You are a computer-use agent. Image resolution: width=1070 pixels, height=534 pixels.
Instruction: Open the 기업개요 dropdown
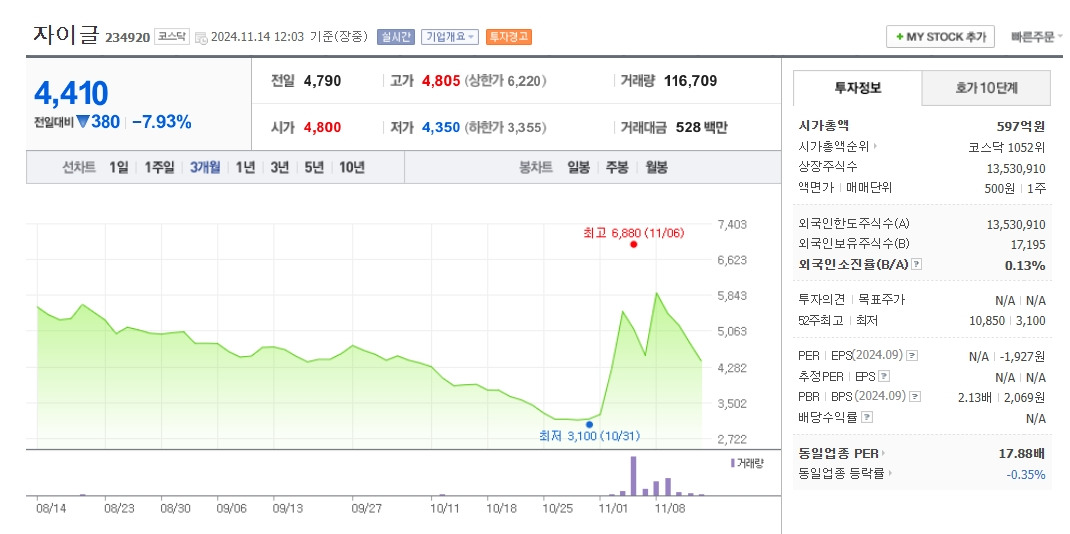pos(450,37)
